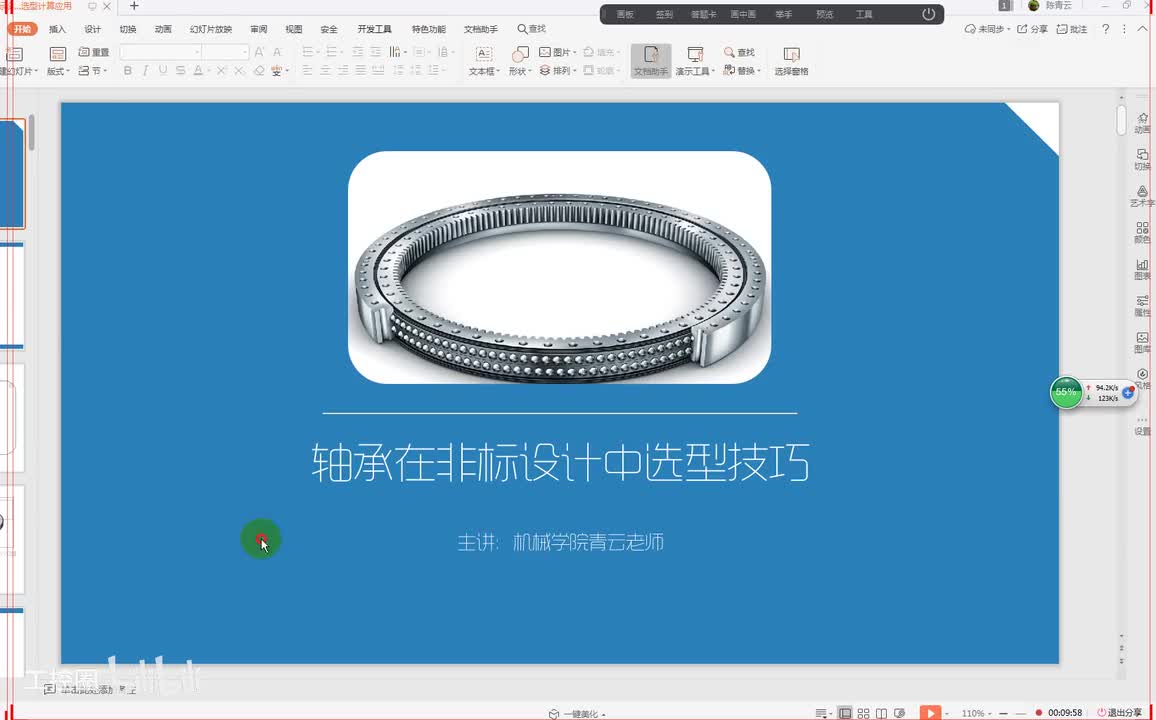Open the help question mark icon

(1105, 29)
